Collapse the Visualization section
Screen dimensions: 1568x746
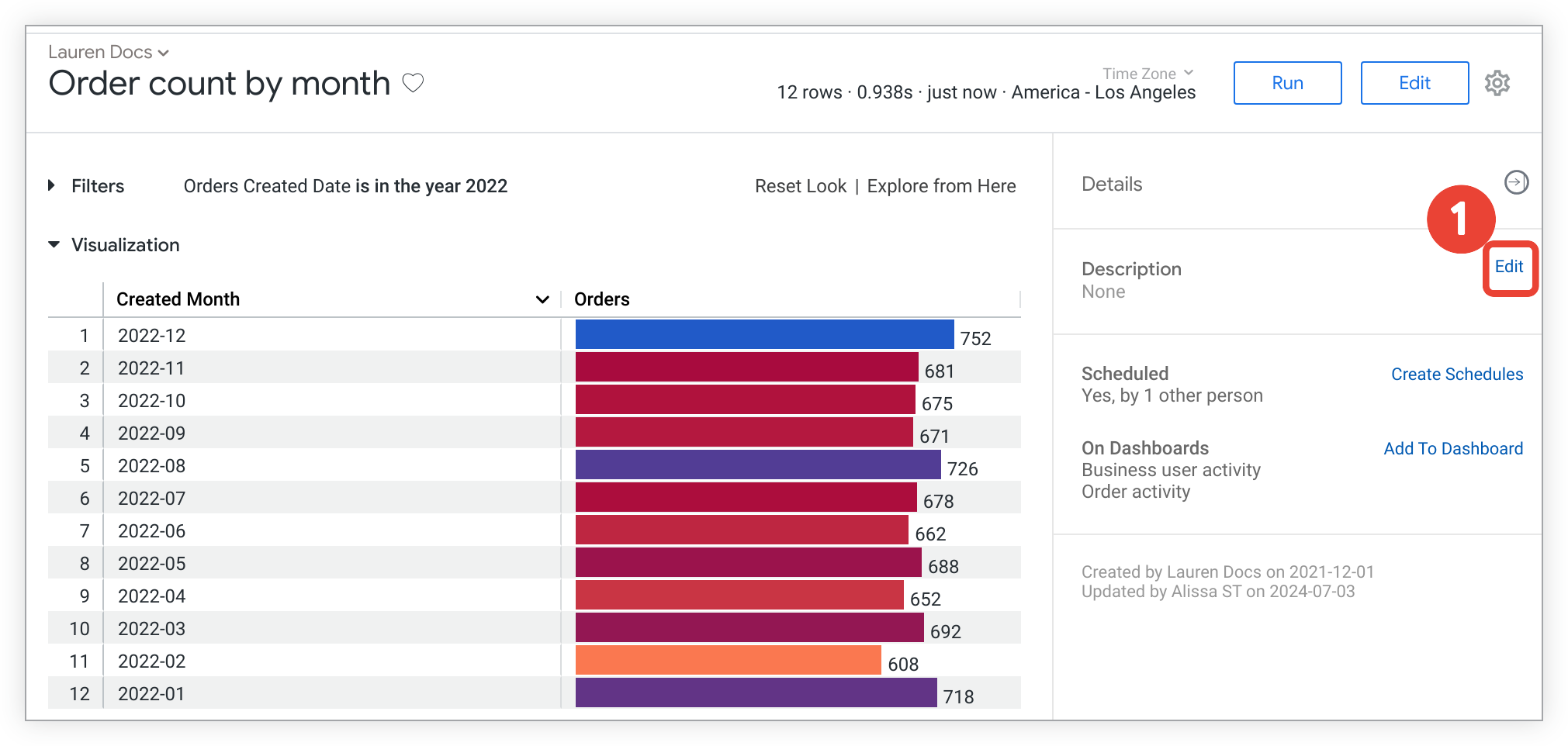pos(54,245)
